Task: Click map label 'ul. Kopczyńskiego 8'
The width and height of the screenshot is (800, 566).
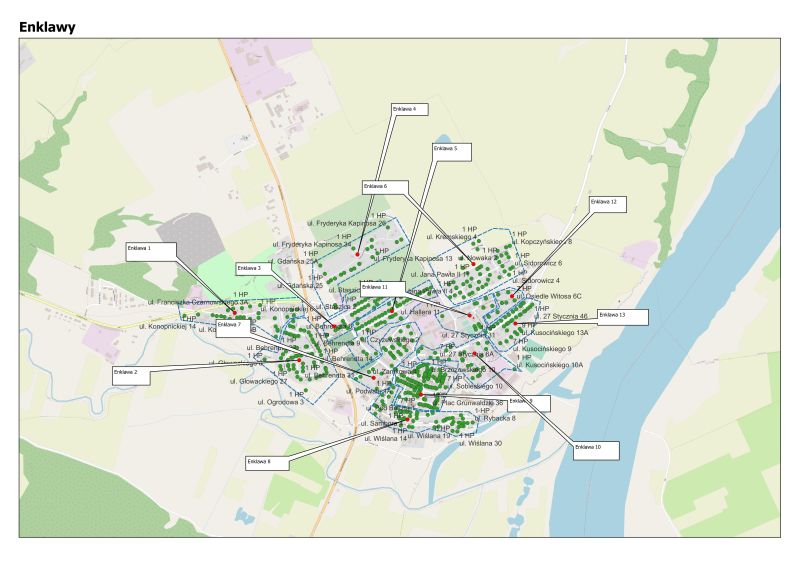Action: click(542, 241)
